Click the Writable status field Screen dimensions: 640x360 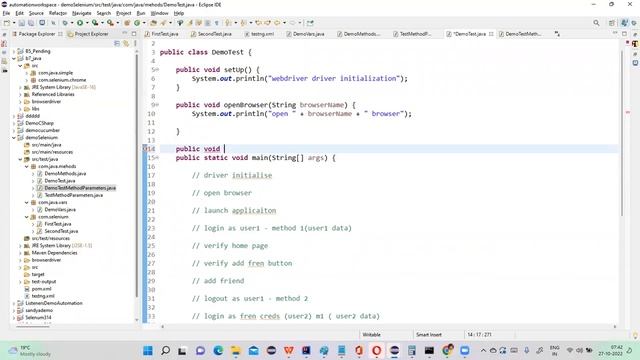click(x=371, y=335)
